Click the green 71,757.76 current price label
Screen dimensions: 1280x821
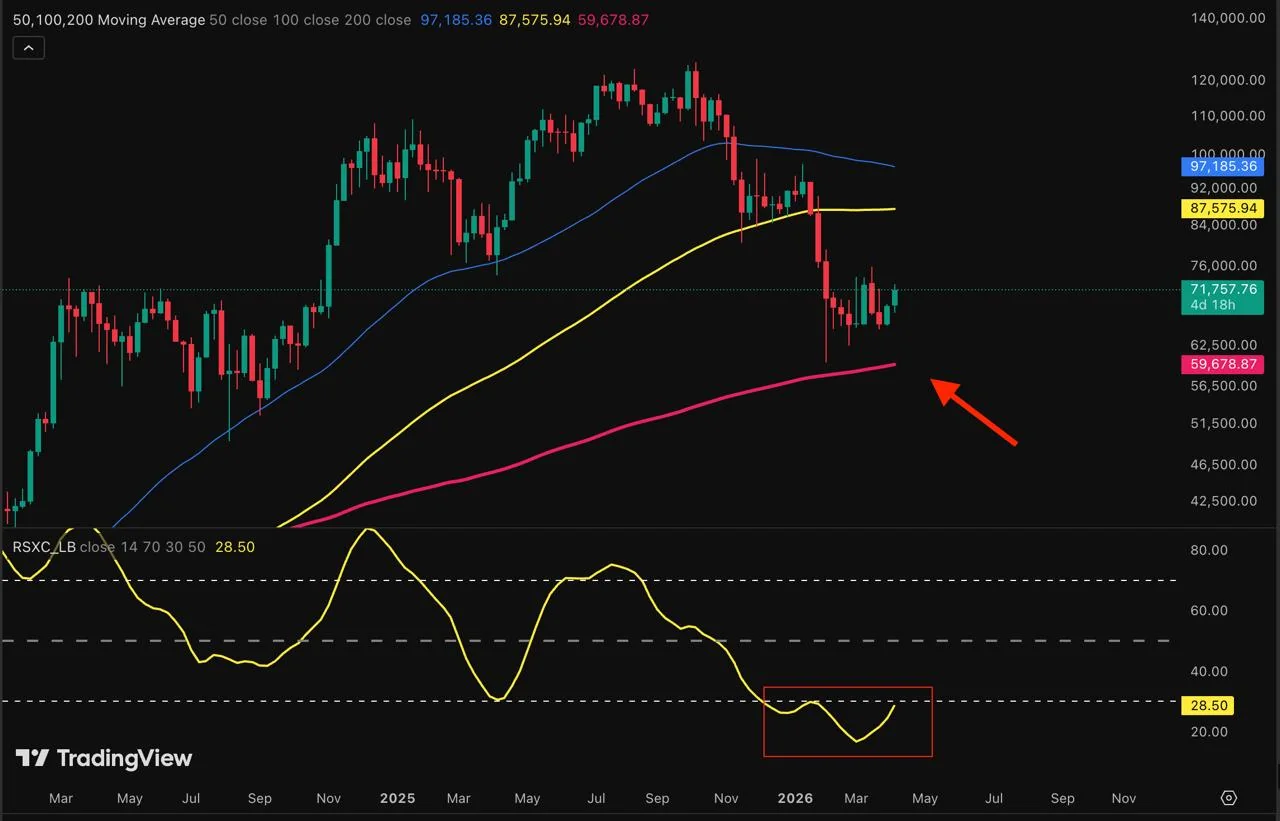tap(1223, 289)
